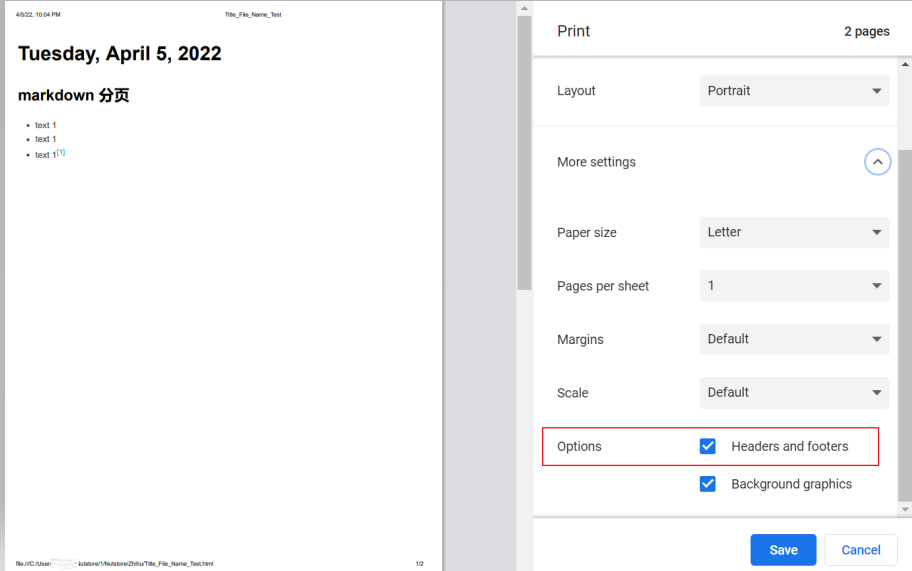Open the Scale dropdown showing Default
The height and width of the screenshot is (571, 912).
[x=794, y=392]
